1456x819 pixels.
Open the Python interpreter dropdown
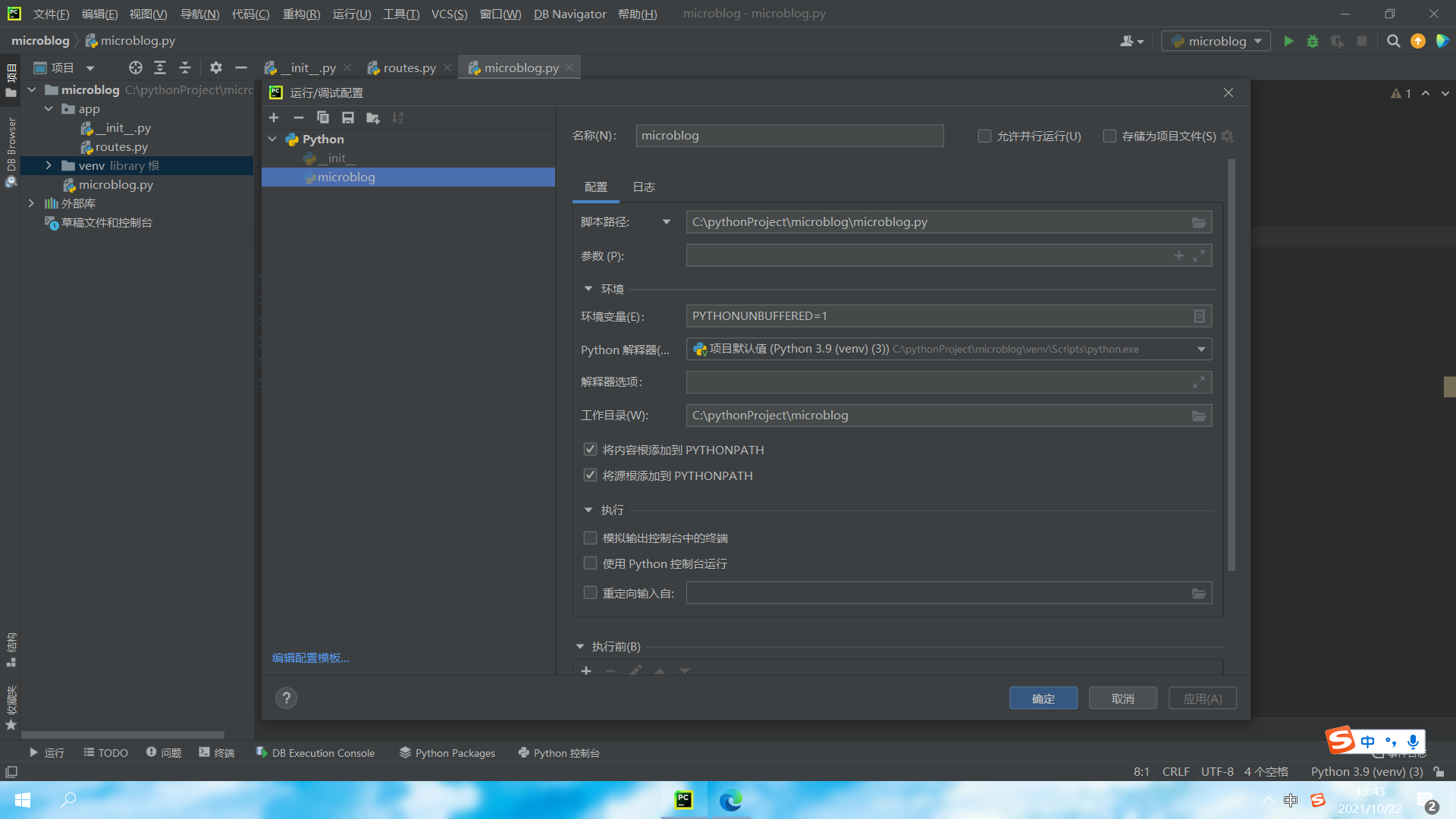point(1201,350)
